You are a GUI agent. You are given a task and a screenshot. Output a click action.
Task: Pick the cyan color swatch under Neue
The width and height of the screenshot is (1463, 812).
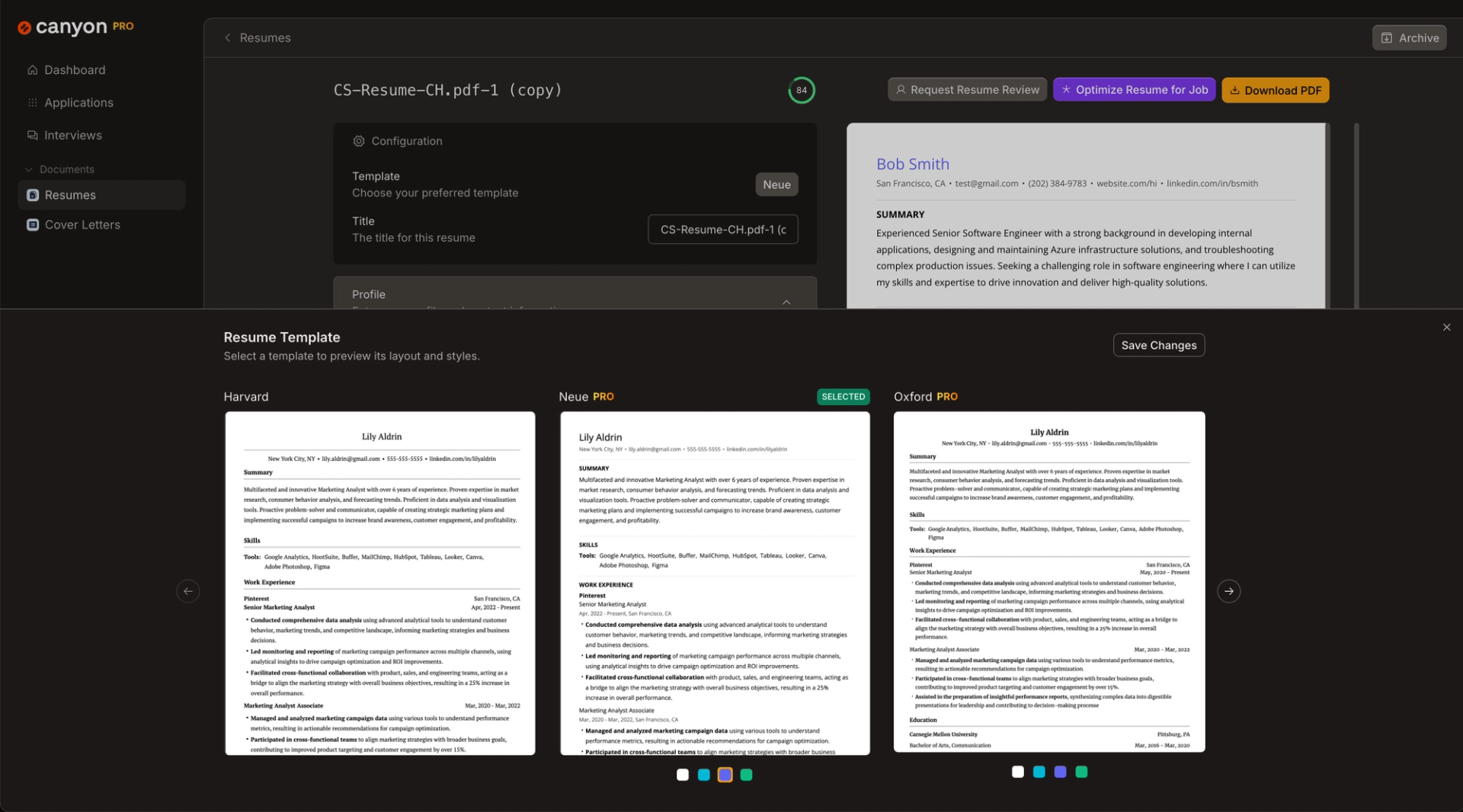point(703,775)
